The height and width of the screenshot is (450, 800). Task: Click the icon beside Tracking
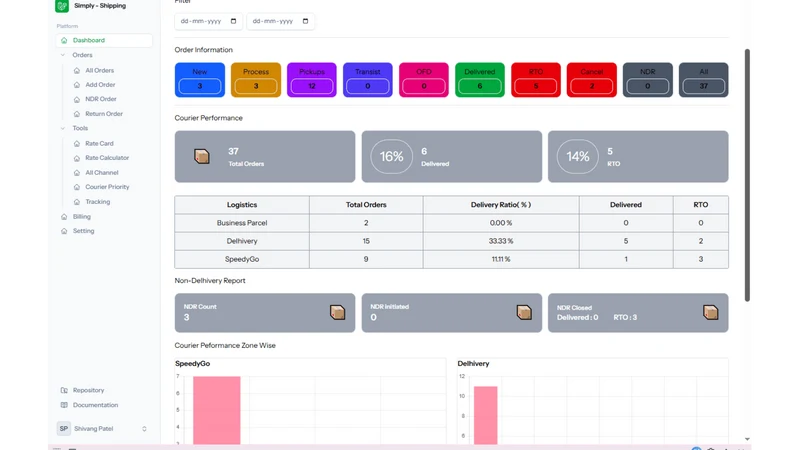click(77, 202)
